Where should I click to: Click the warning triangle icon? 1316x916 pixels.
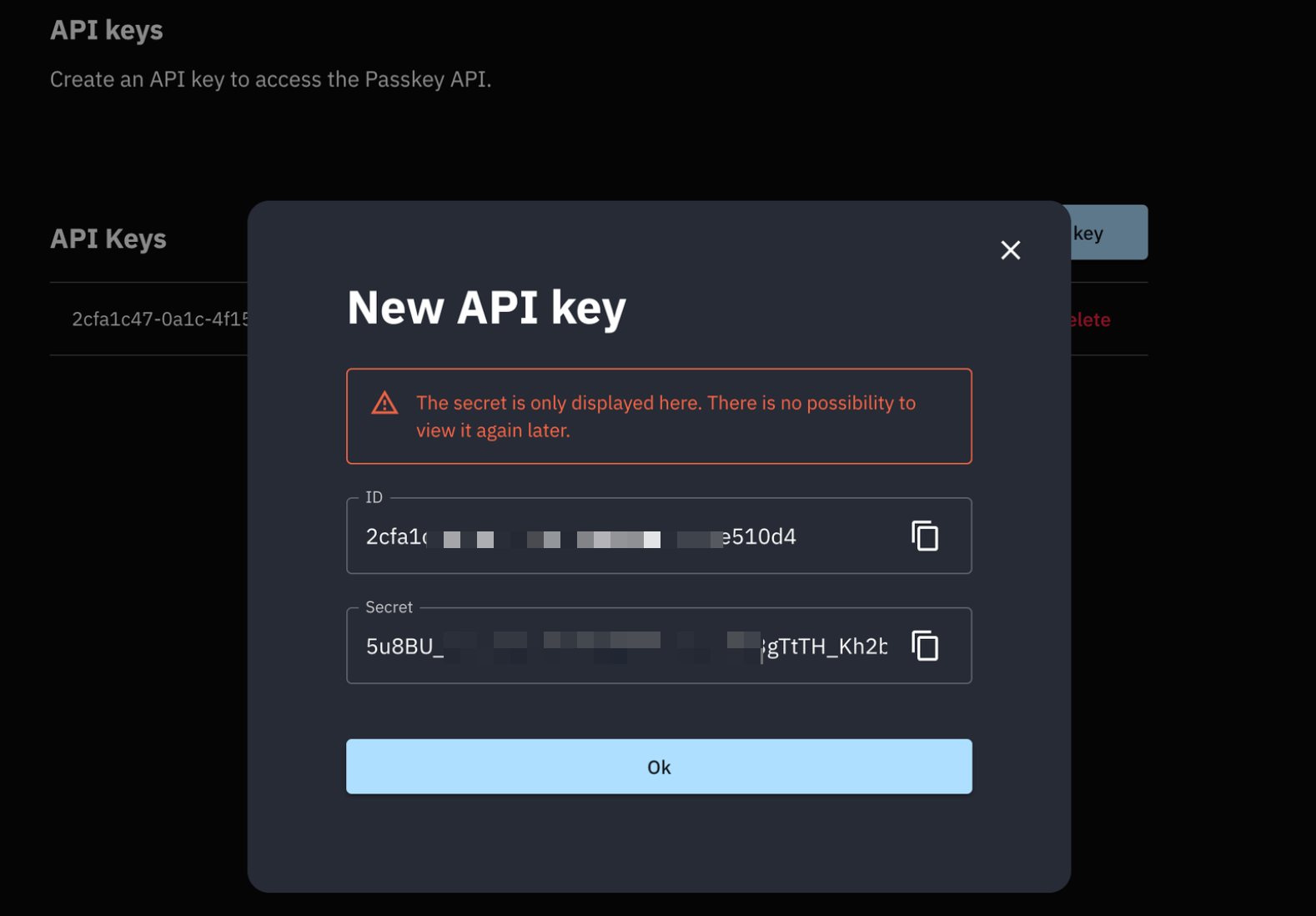[x=384, y=403]
